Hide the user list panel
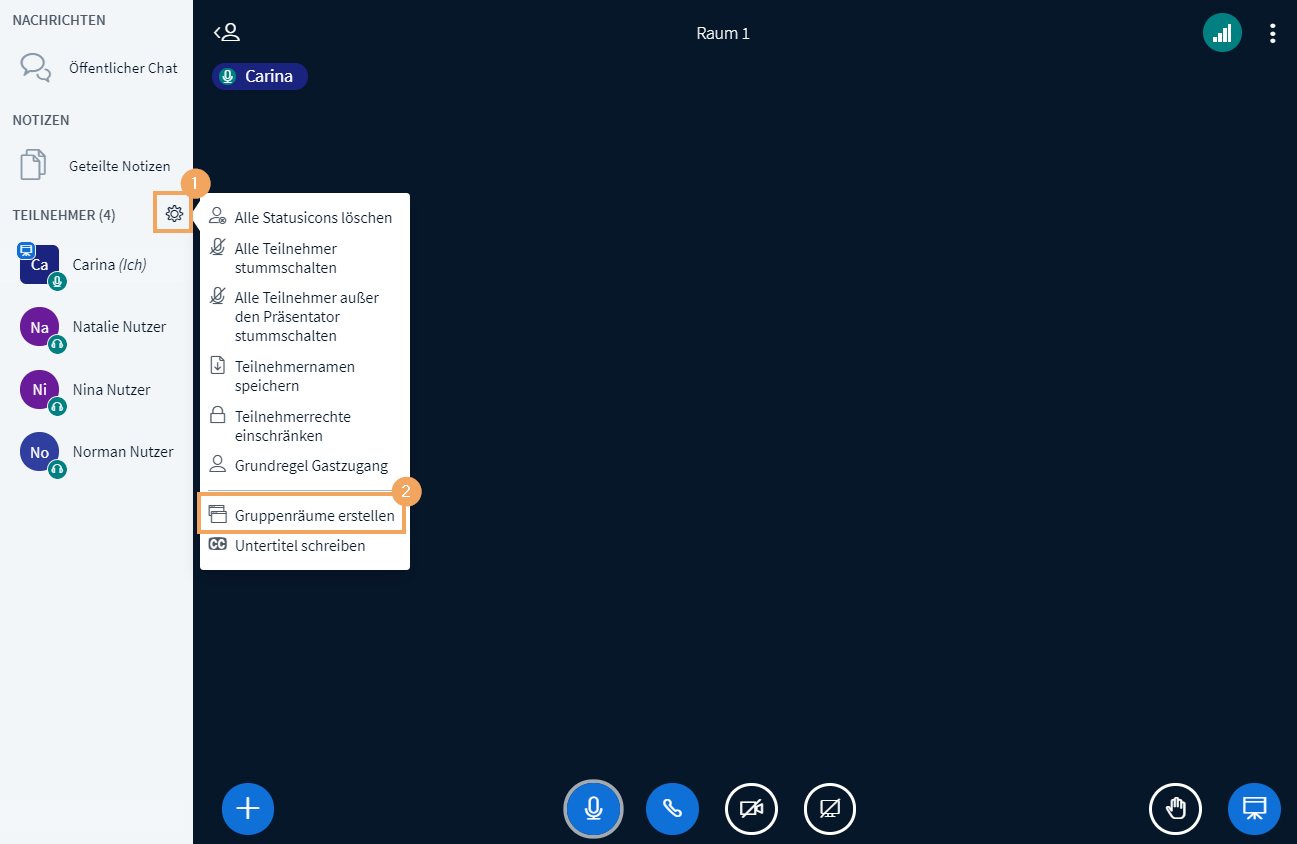 point(227,33)
